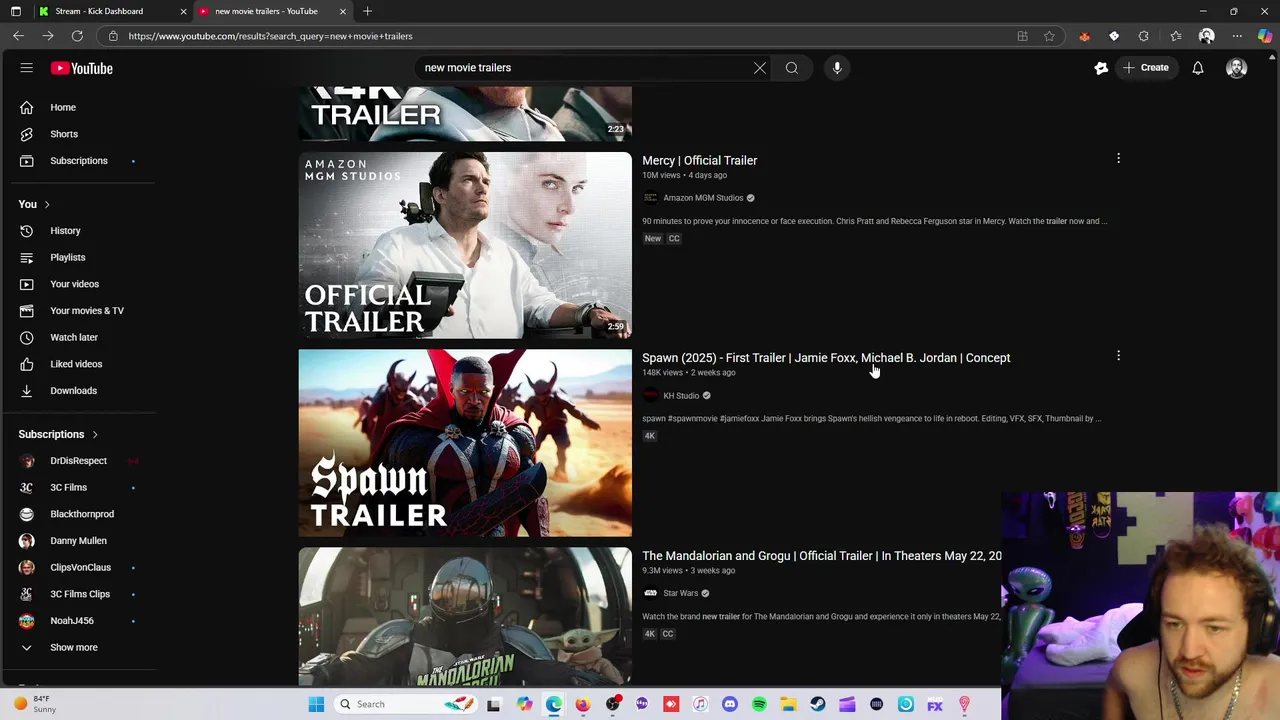
Task: Open the KH Studio channel
Action: 681,396
